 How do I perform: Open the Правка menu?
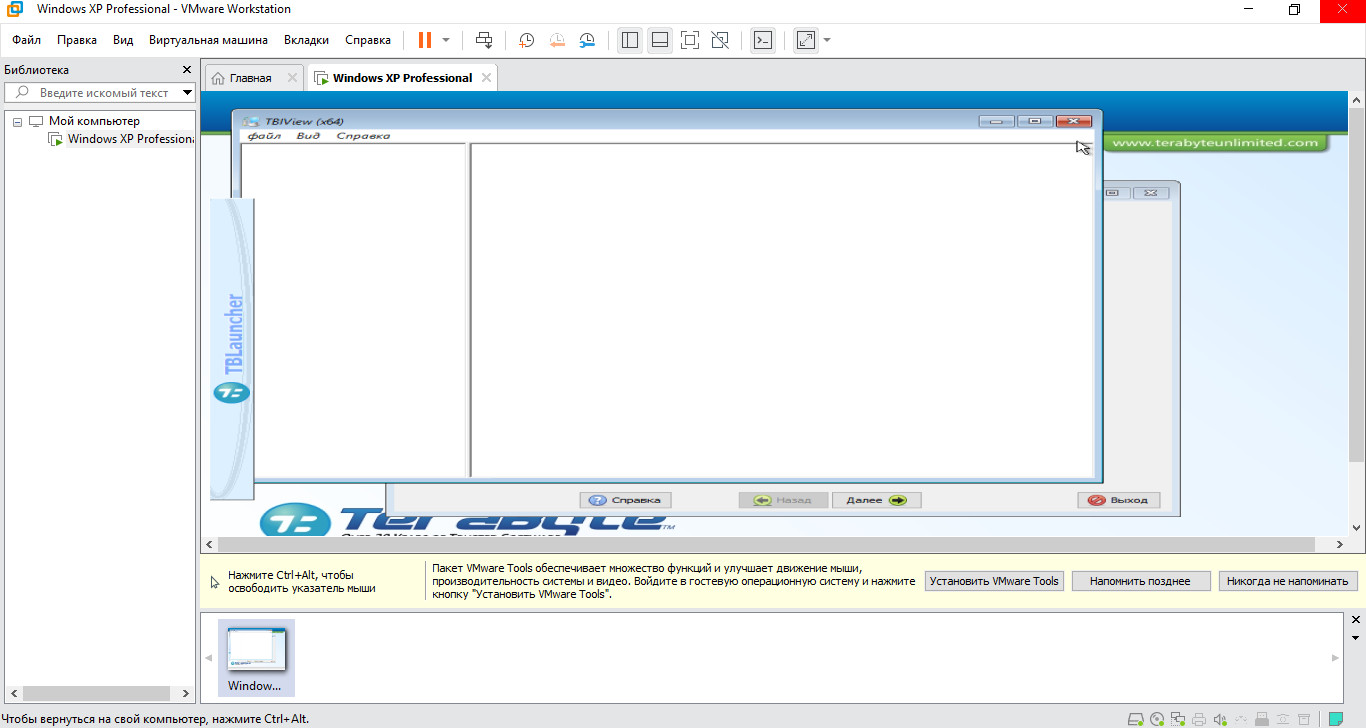(77, 40)
